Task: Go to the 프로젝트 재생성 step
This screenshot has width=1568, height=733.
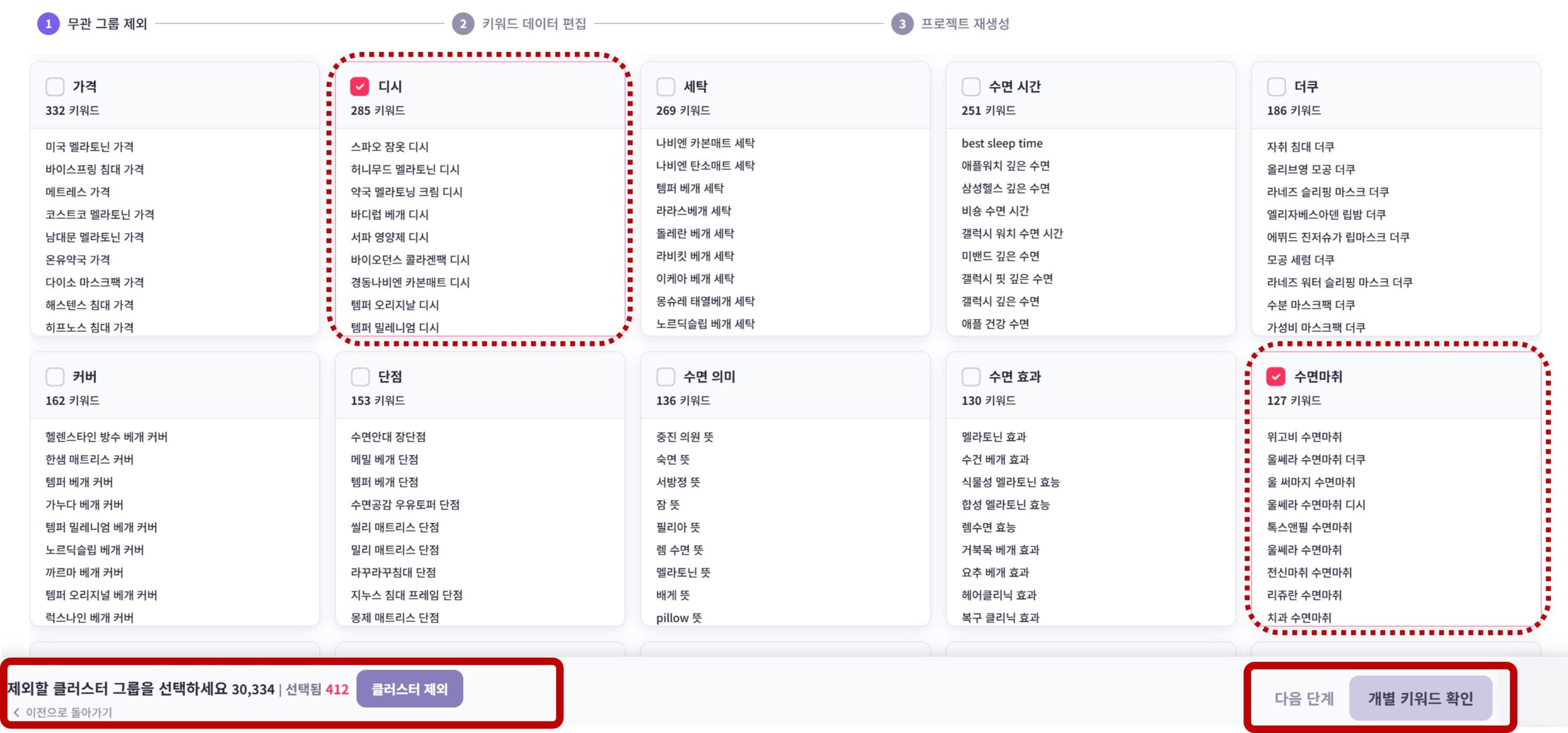Action: tap(965, 24)
